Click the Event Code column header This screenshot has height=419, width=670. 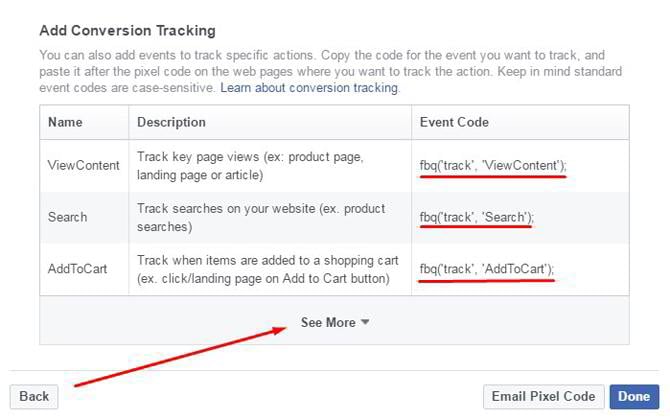click(x=456, y=122)
